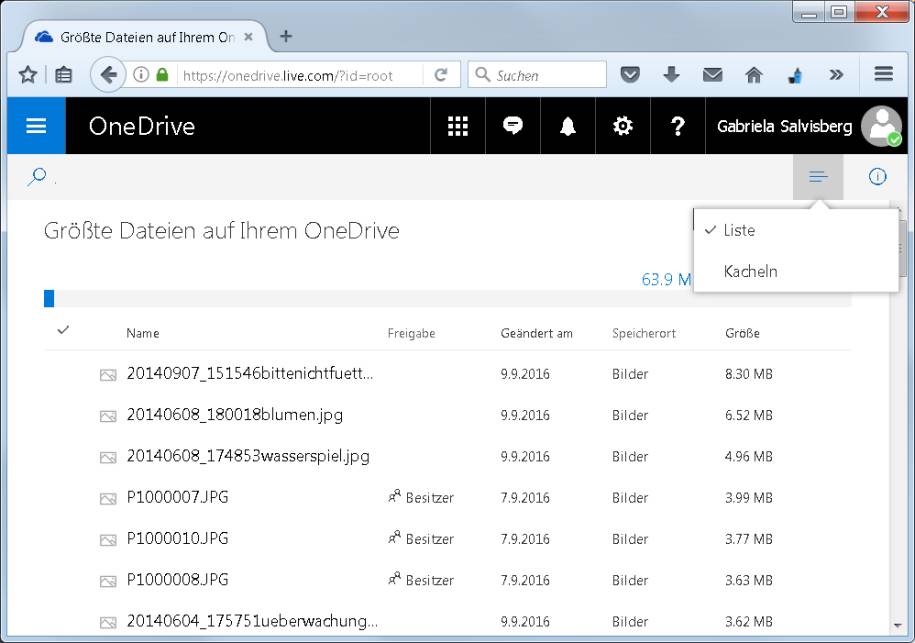Viewport: 915px width, 643px height.
Task: Start a search with the magnifier icon
Action: point(36,176)
